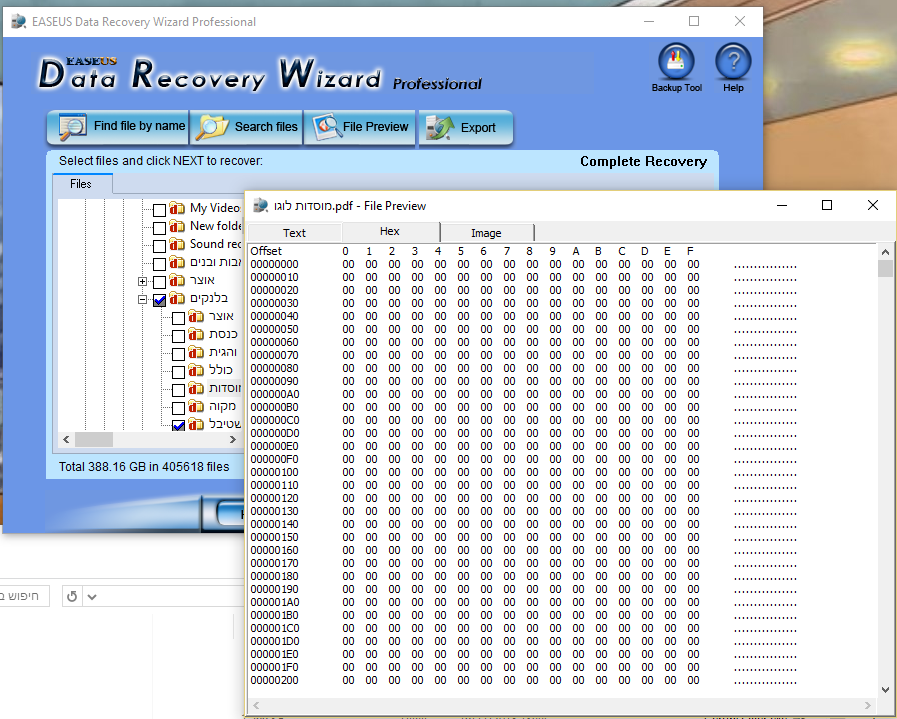897x719 pixels.
Task: Click the Explorer search field
Action: tap(24, 596)
